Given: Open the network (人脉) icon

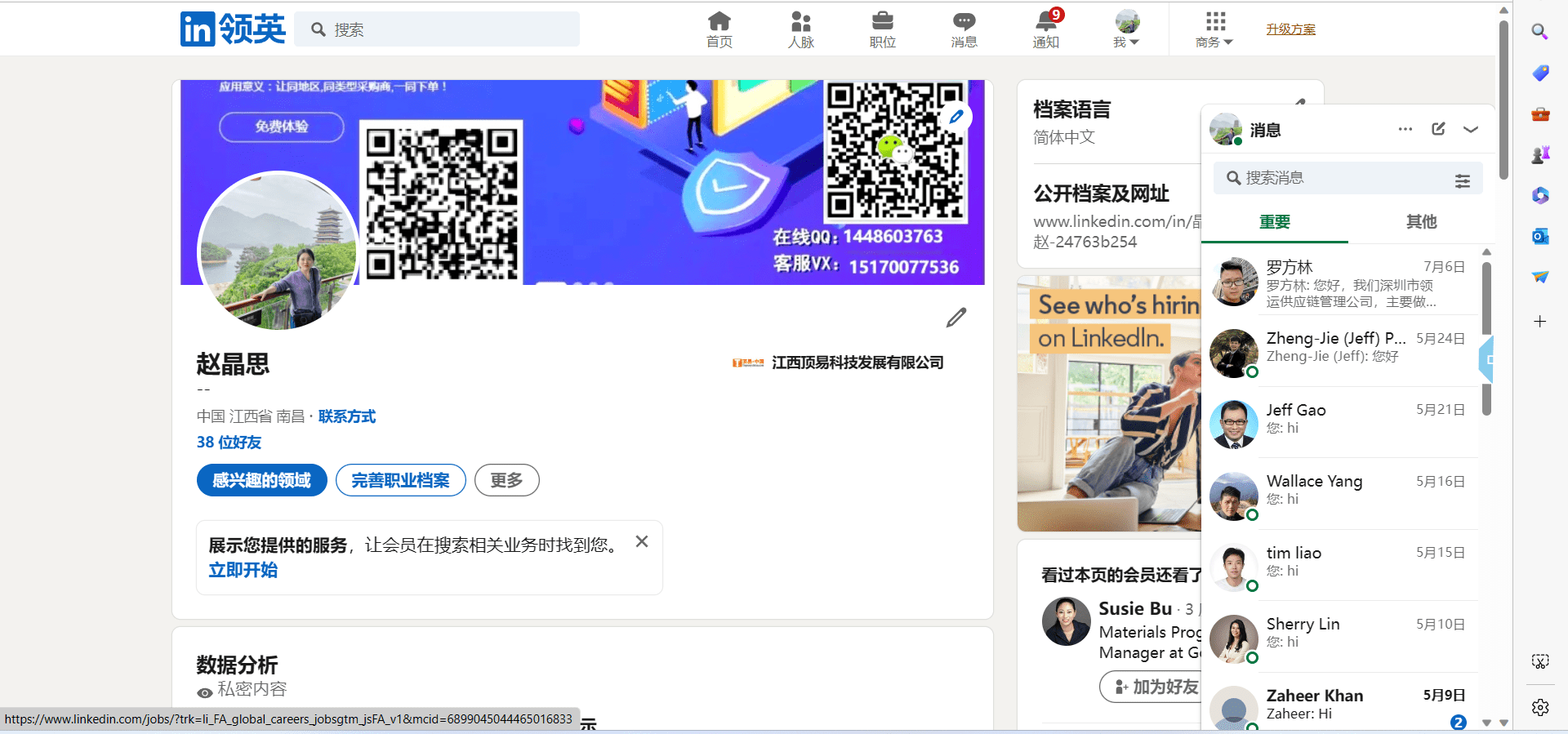Looking at the screenshot, I should [800, 29].
